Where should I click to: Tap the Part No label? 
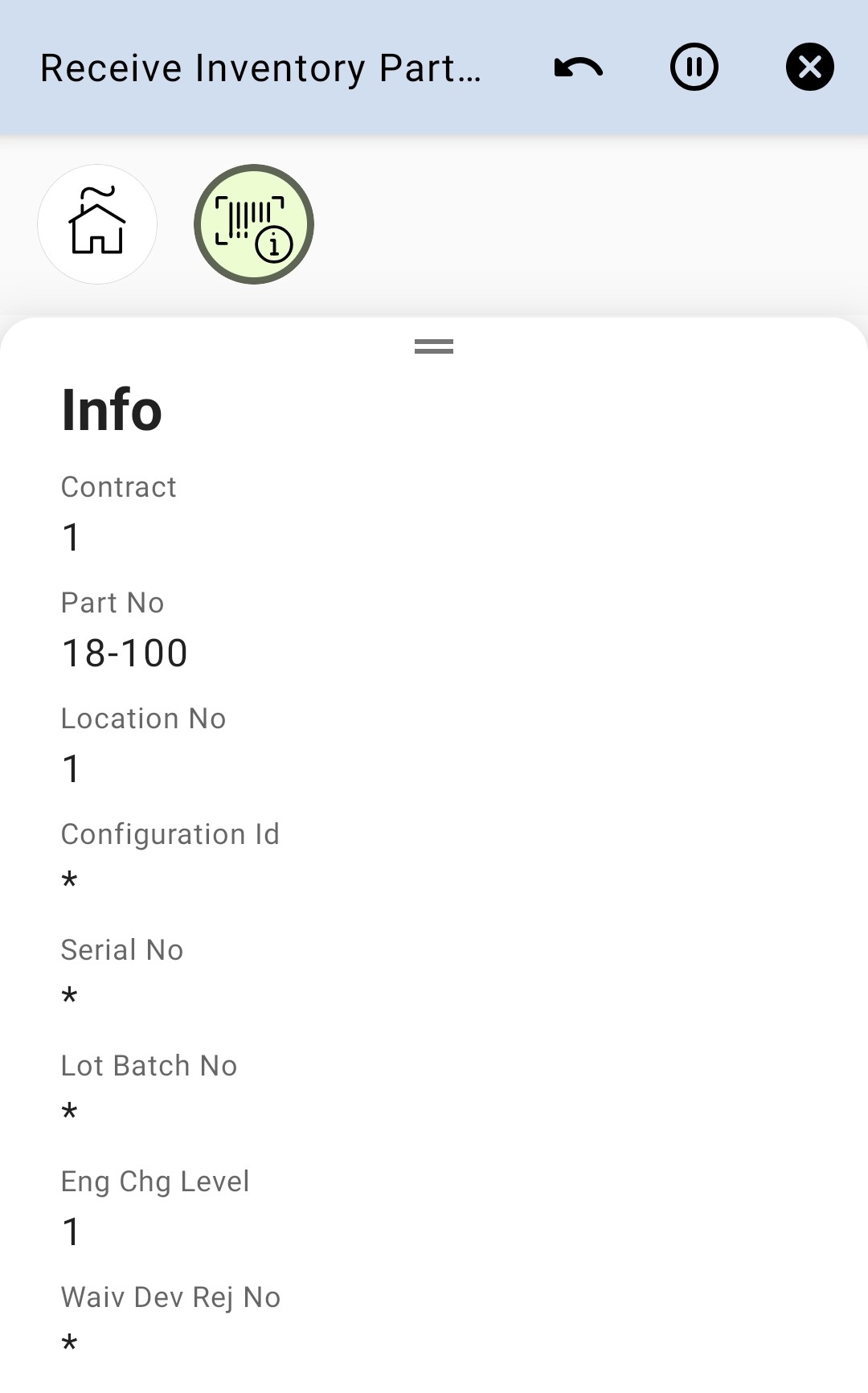tap(113, 603)
